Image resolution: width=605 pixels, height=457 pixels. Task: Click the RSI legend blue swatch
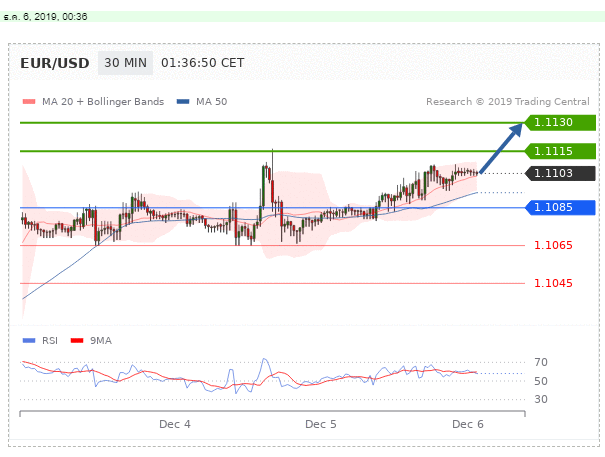pos(29,340)
